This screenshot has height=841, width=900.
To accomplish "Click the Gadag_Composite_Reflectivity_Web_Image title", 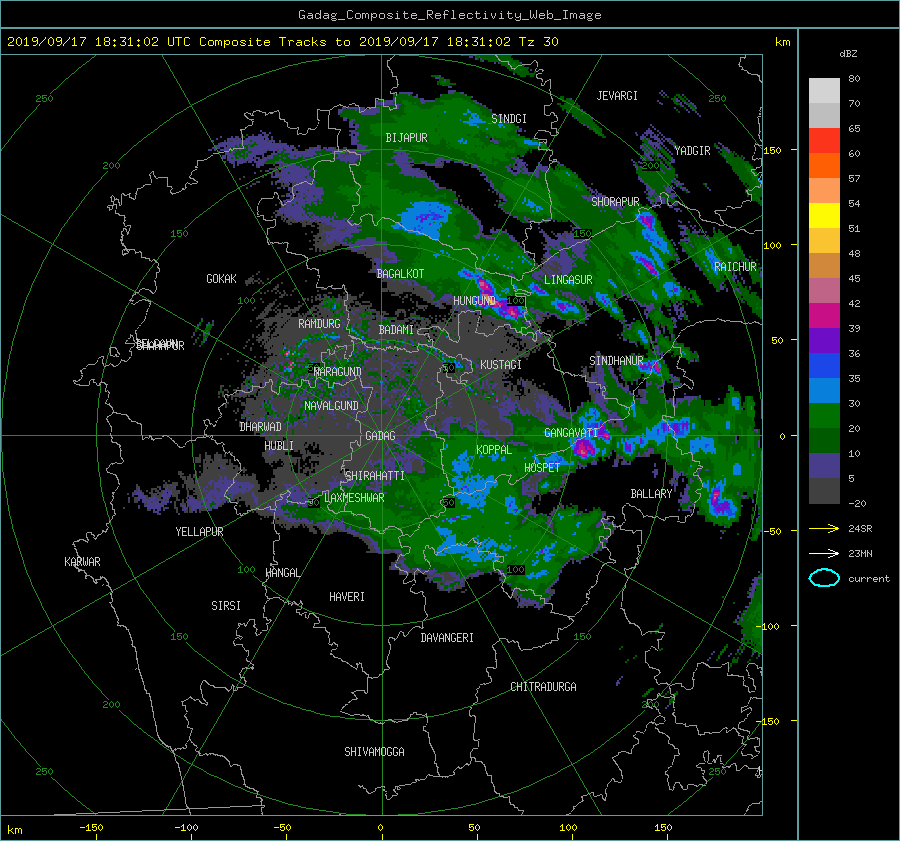I will click(449, 15).
